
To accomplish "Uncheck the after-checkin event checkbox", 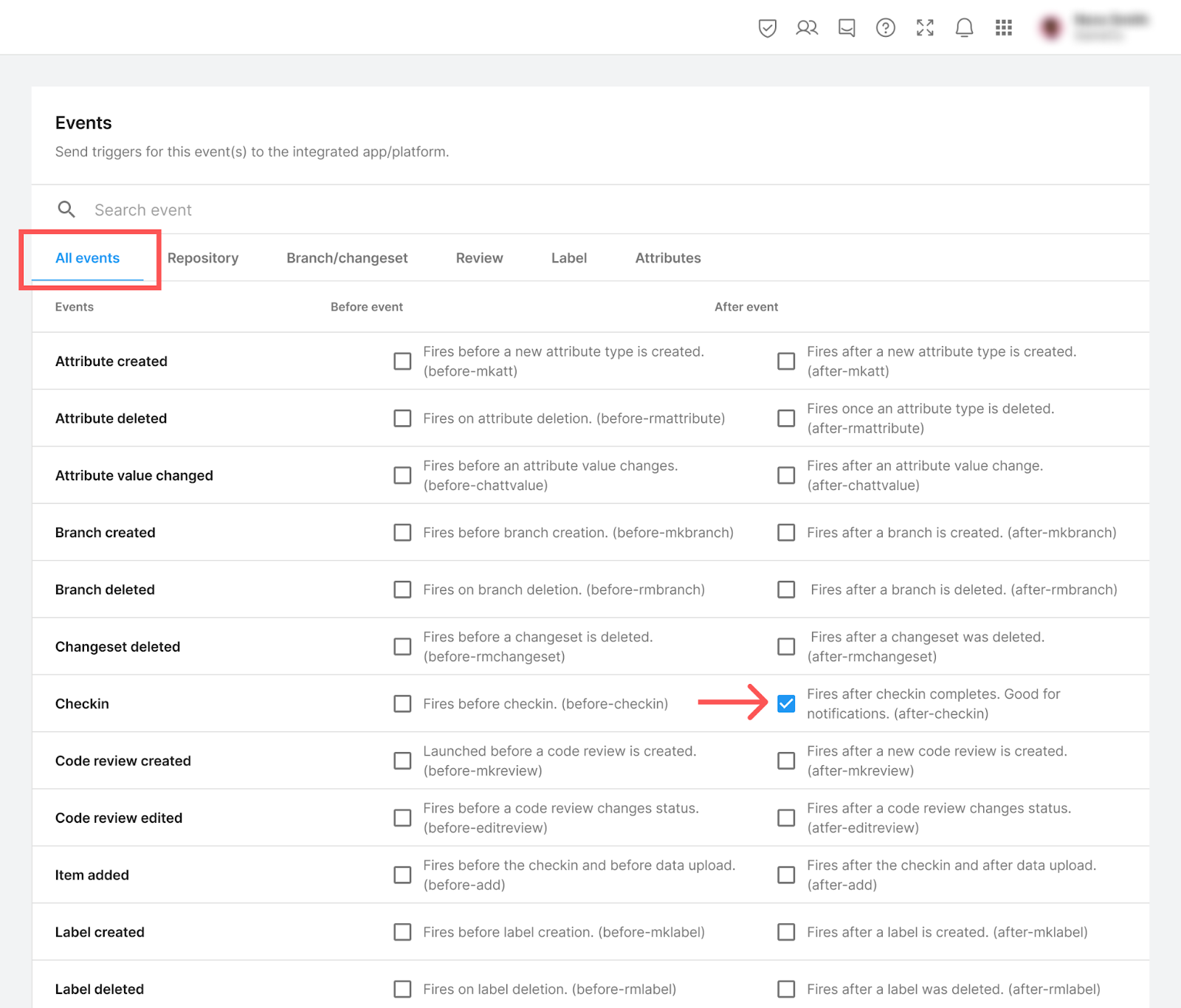I will tap(786, 704).
